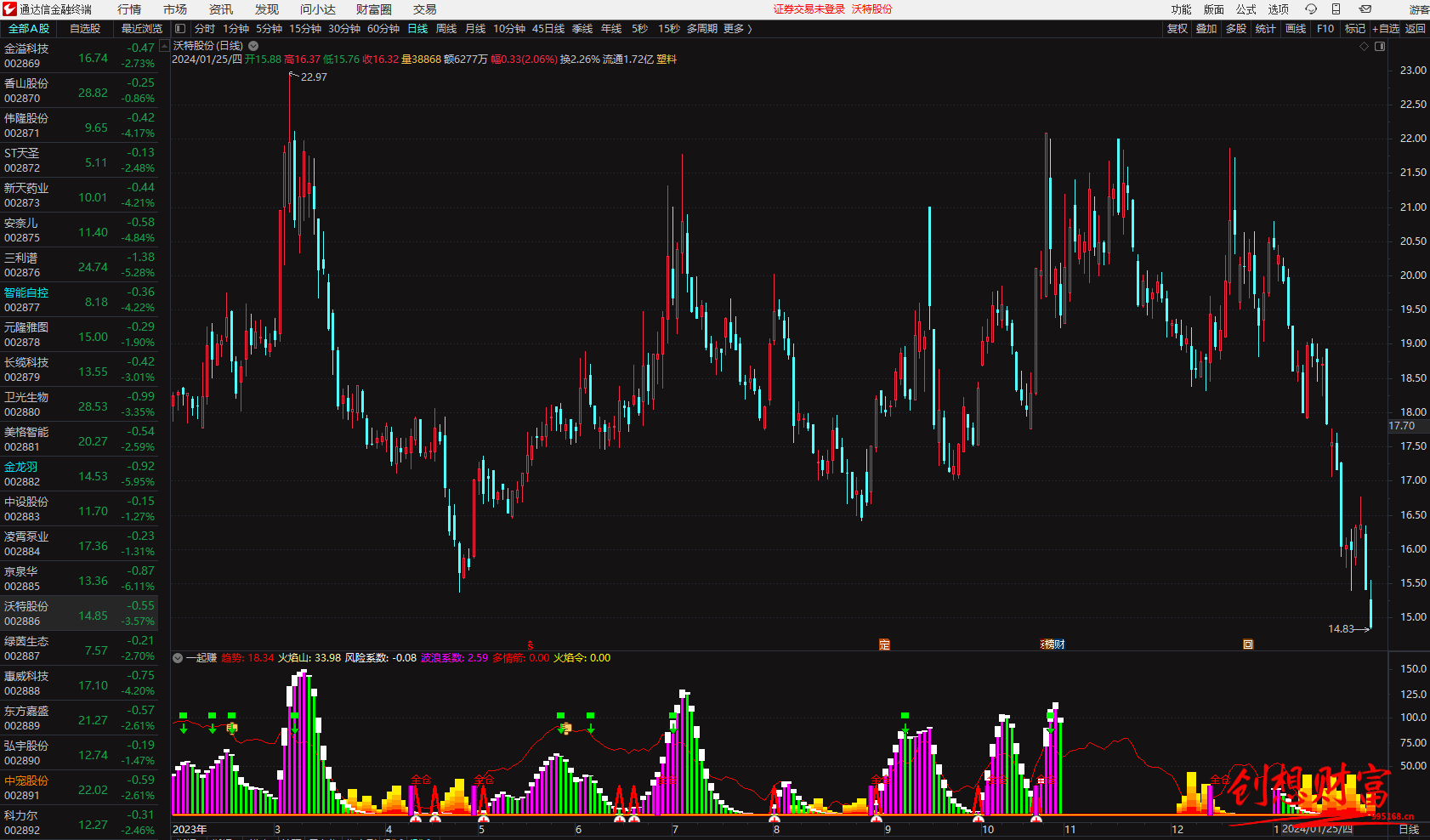Click the 统计 button

click(x=1266, y=29)
